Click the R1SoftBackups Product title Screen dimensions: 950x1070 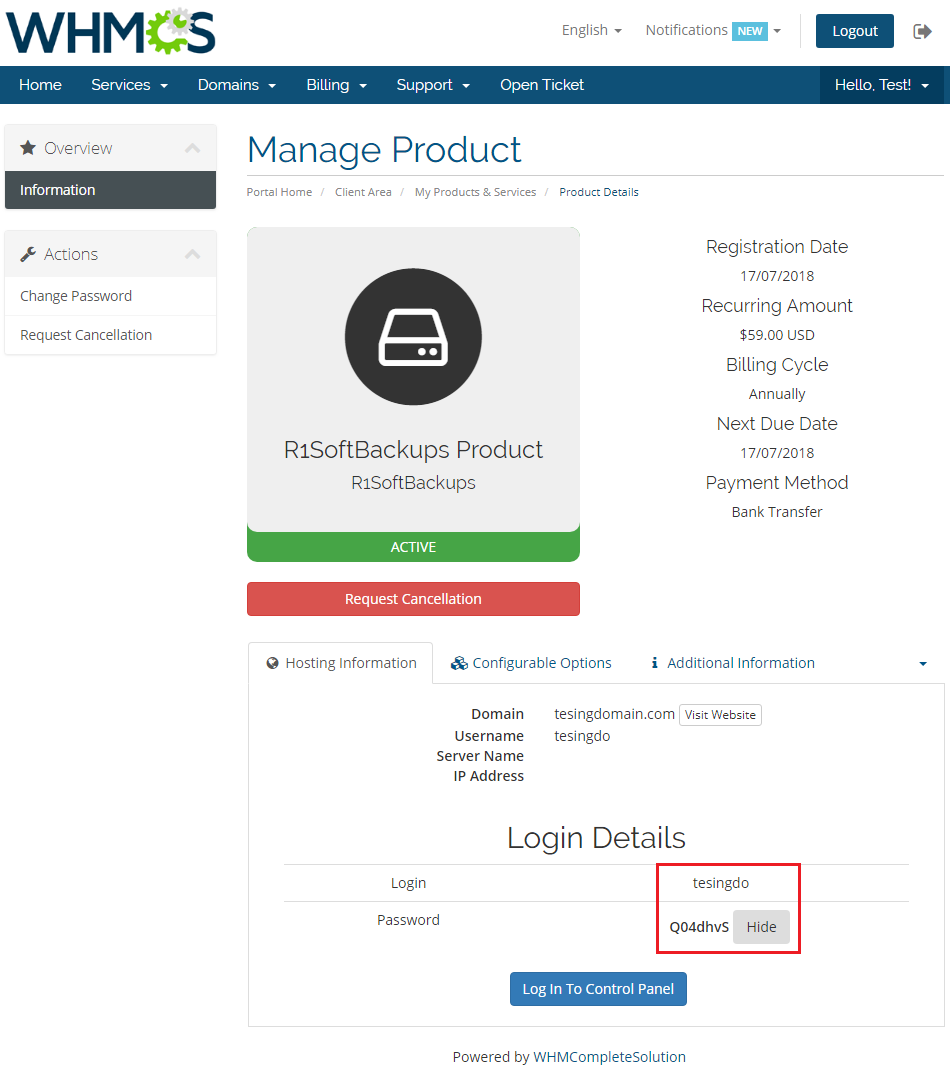(413, 450)
